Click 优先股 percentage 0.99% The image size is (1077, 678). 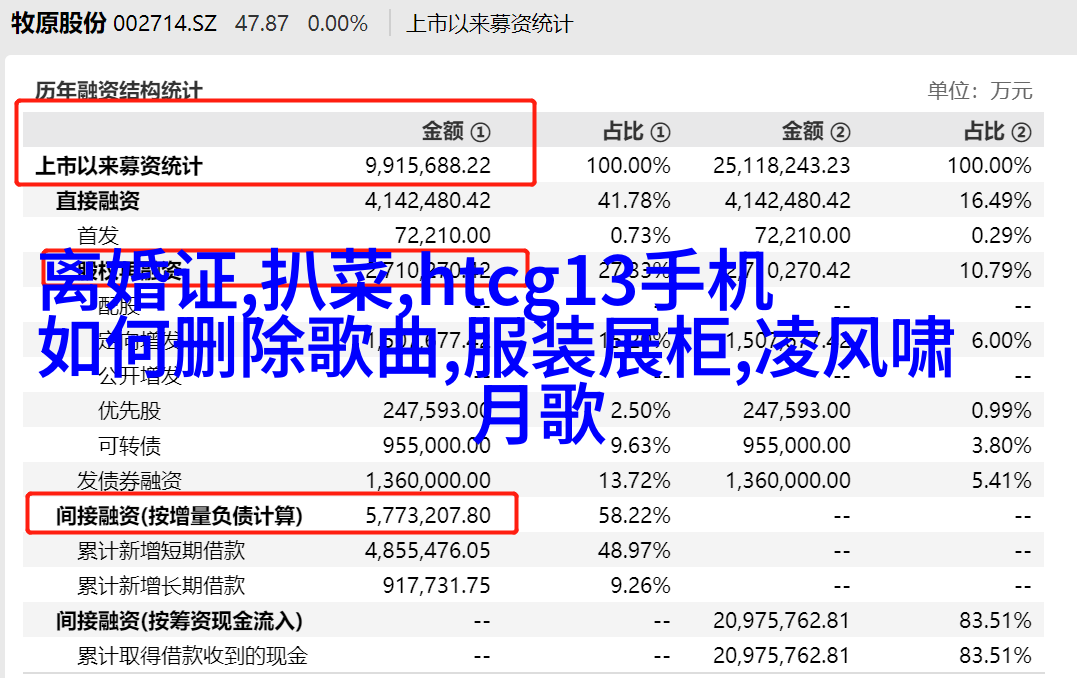[1001, 411]
